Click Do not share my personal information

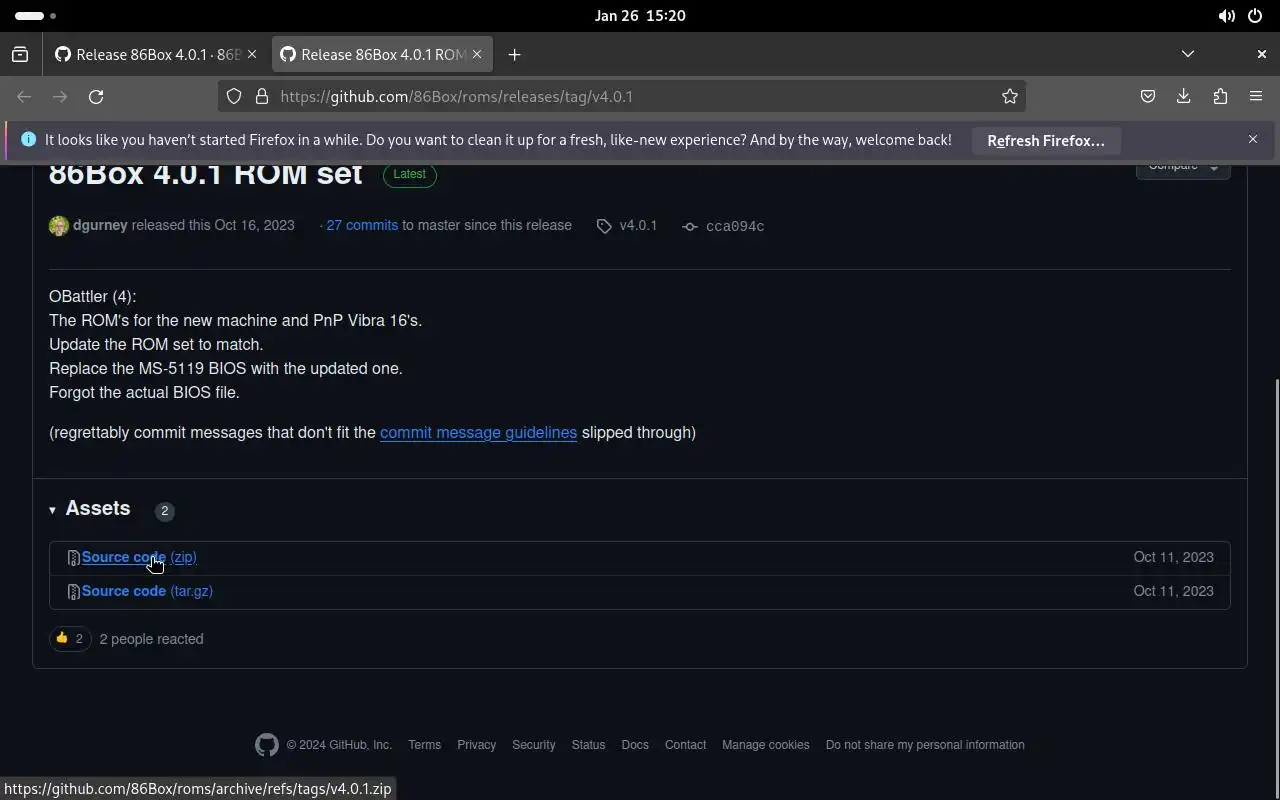click(925, 745)
